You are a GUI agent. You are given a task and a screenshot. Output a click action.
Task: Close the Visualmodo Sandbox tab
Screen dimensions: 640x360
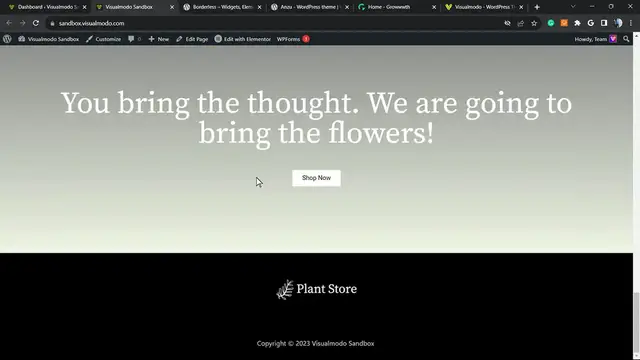pos(172,7)
